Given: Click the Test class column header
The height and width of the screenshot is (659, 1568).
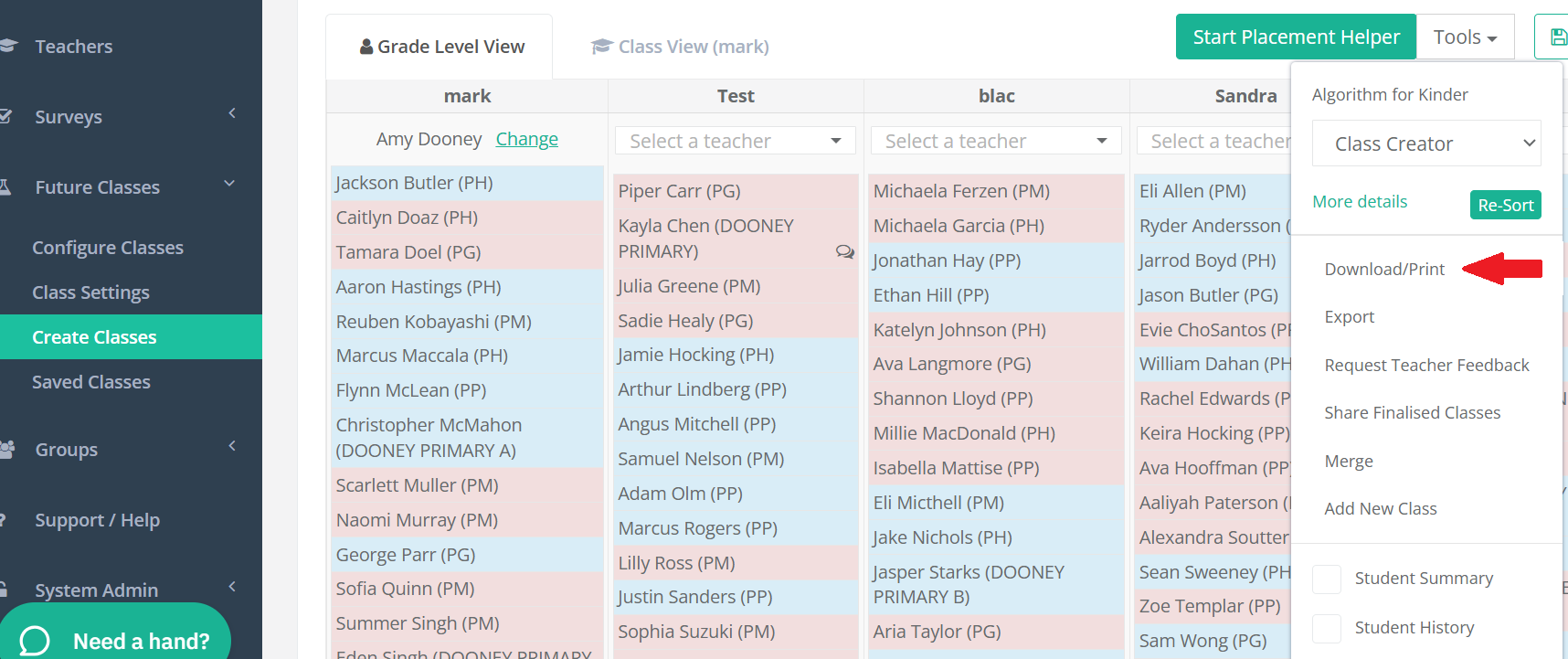Looking at the screenshot, I should click(736, 96).
